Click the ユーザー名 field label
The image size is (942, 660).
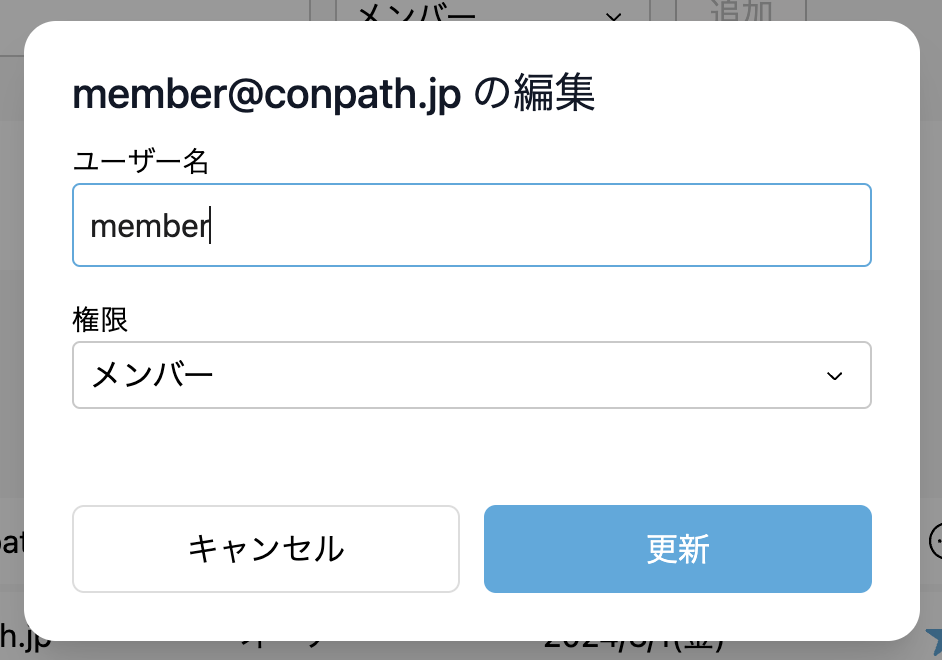pyautogui.click(x=140, y=161)
